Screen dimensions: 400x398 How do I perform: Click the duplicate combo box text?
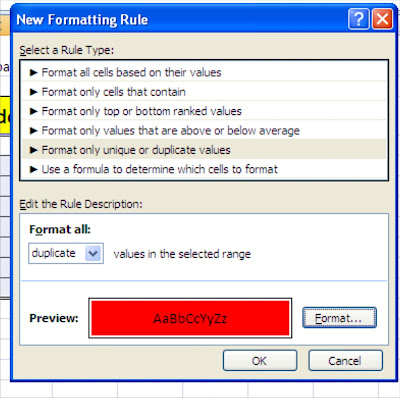click(54, 253)
